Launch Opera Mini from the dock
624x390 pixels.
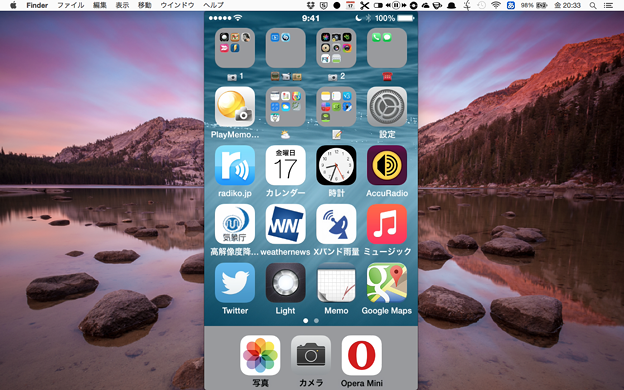point(362,355)
